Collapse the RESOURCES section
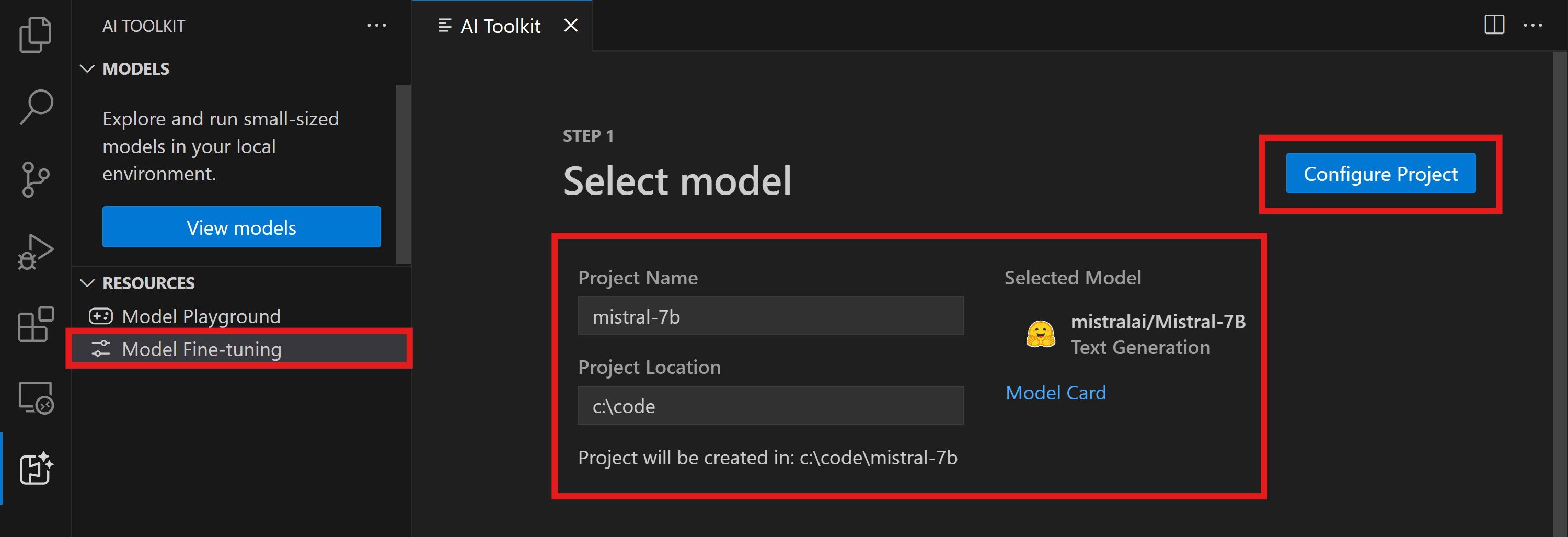1568x537 pixels. click(x=87, y=282)
